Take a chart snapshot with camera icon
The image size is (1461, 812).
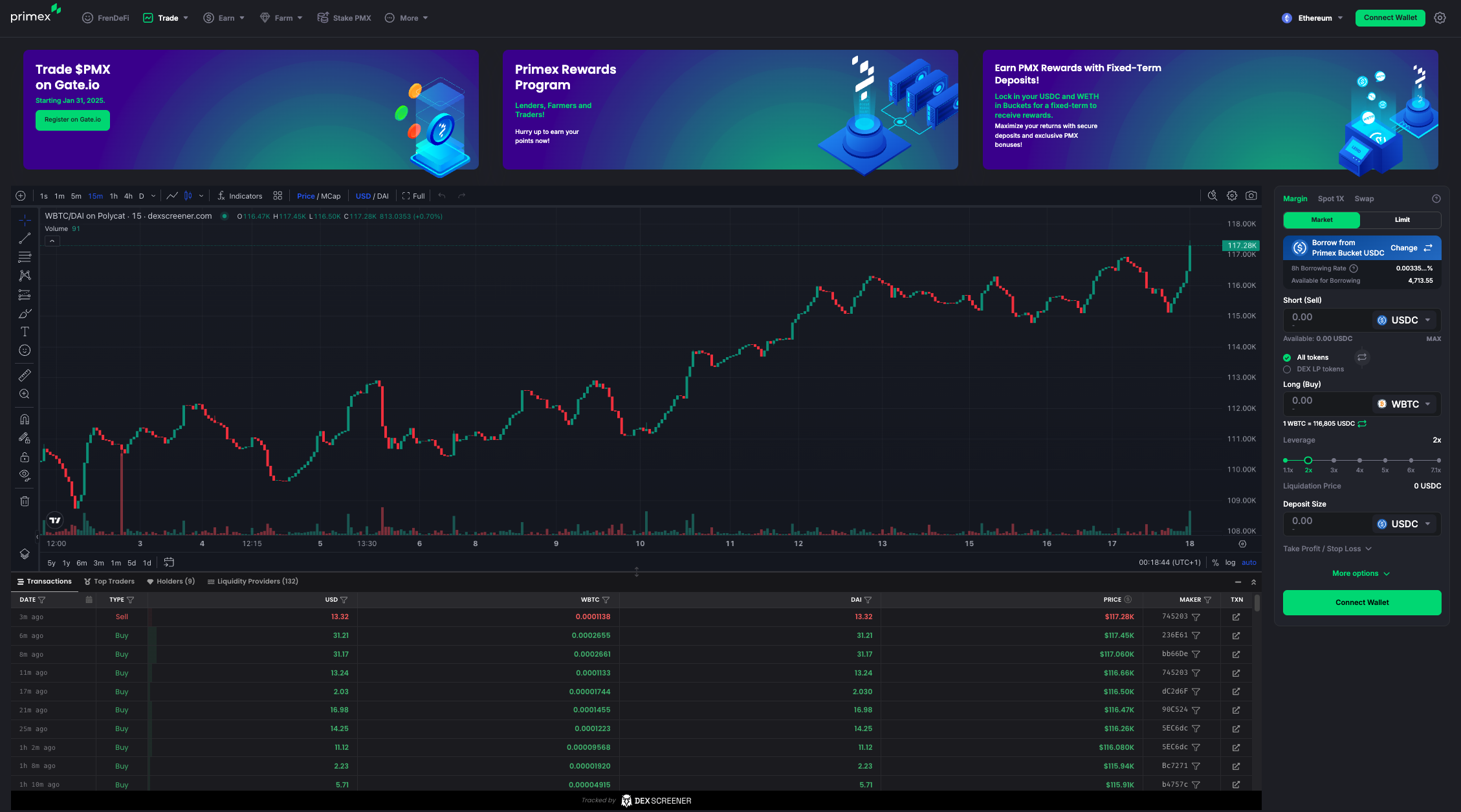click(x=1251, y=195)
